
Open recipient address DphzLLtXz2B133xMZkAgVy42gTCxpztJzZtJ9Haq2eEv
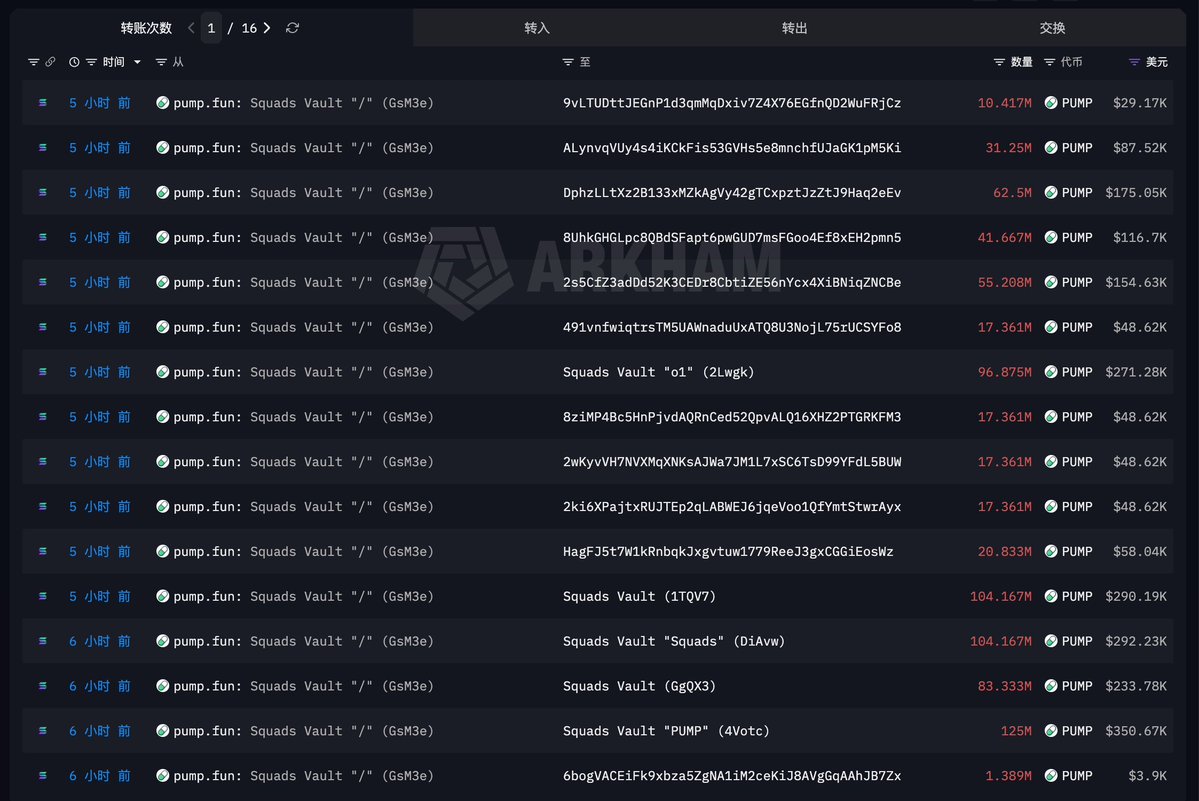pos(732,193)
